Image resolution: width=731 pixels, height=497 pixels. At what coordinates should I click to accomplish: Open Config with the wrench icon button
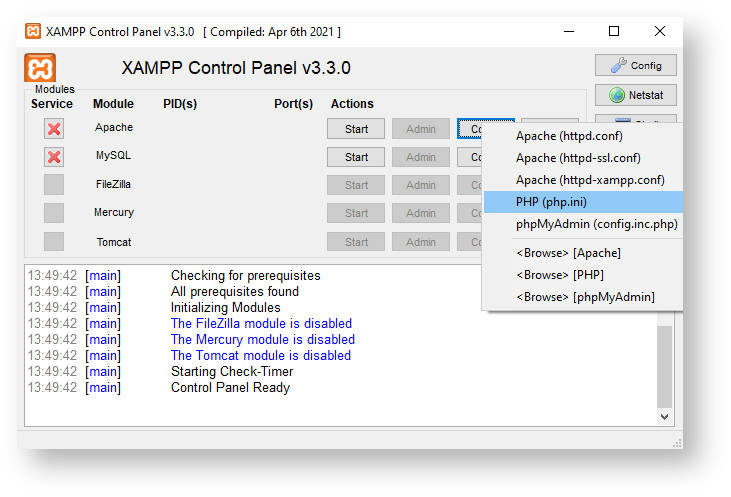pos(636,65)
